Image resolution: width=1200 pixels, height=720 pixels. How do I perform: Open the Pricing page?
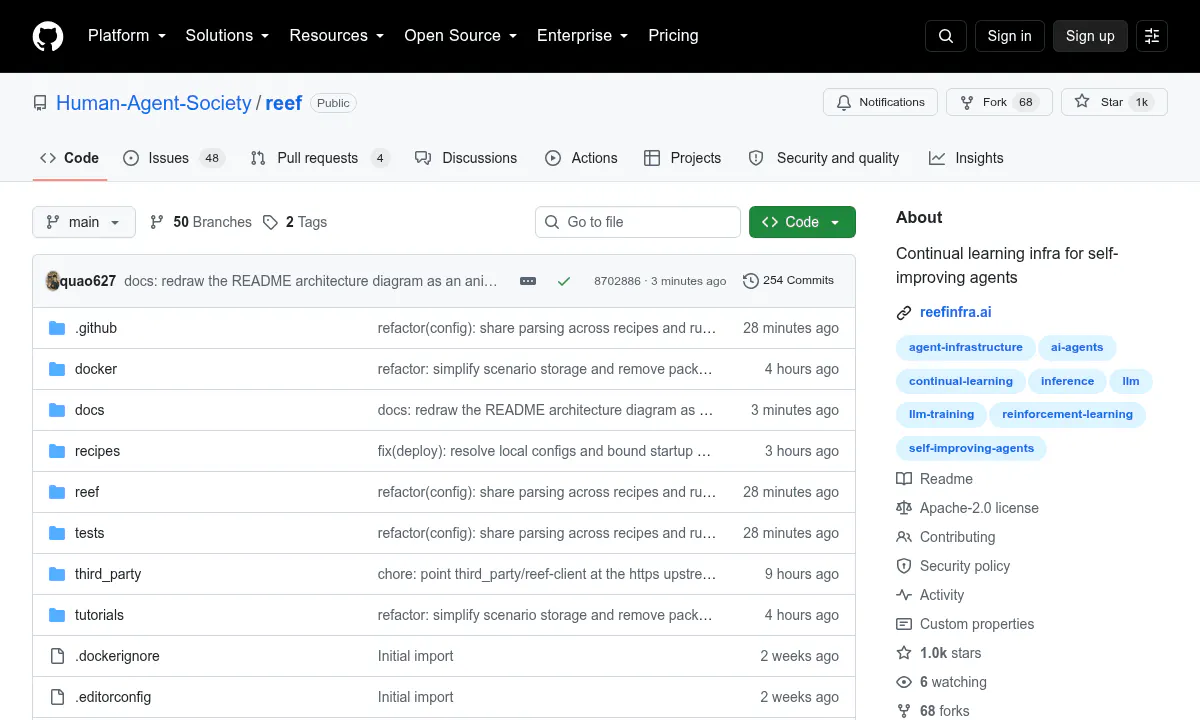pyautogui.click(x=673, y=36)
